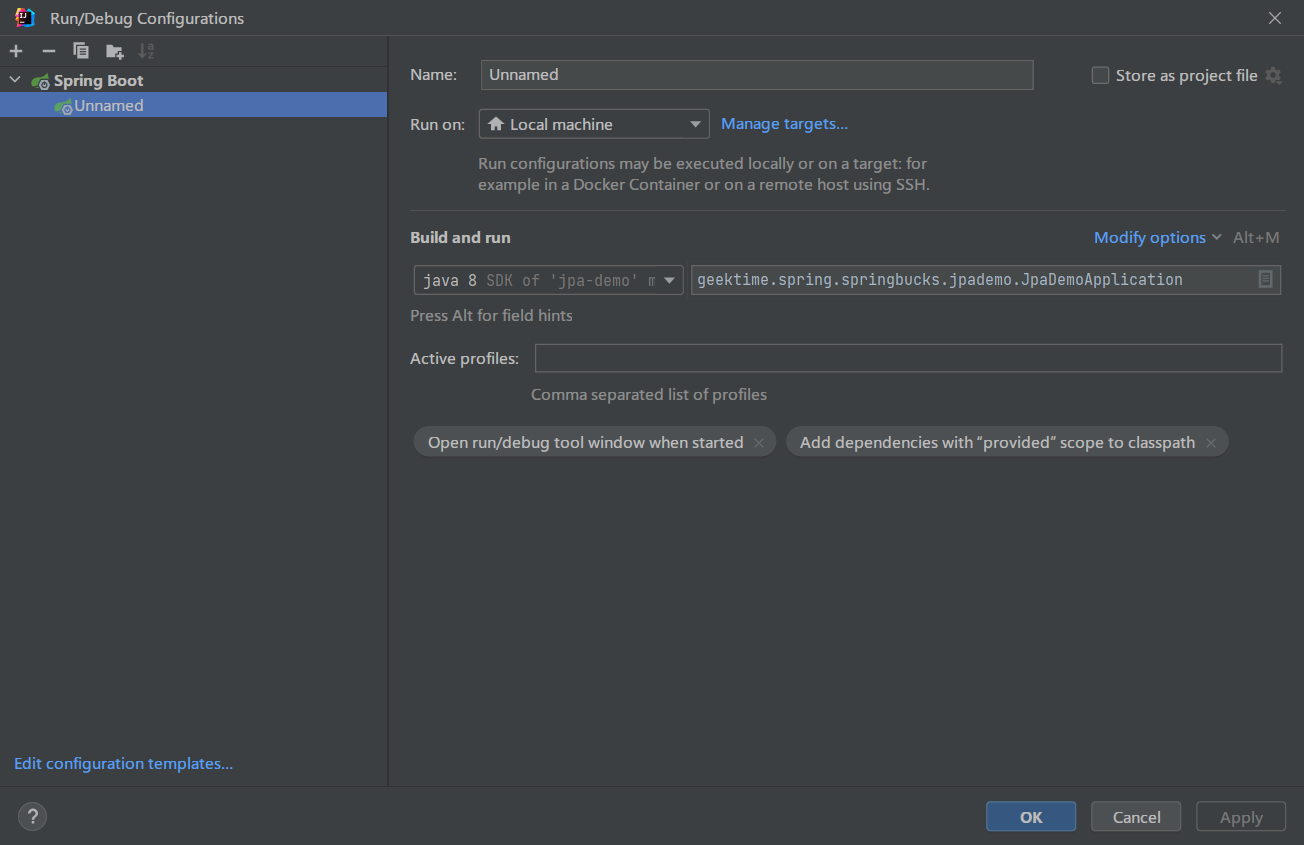This screenshot has height=845, width=1304.
Task: Collapse the Spring Boot tree node
Action: click(15, 80)
